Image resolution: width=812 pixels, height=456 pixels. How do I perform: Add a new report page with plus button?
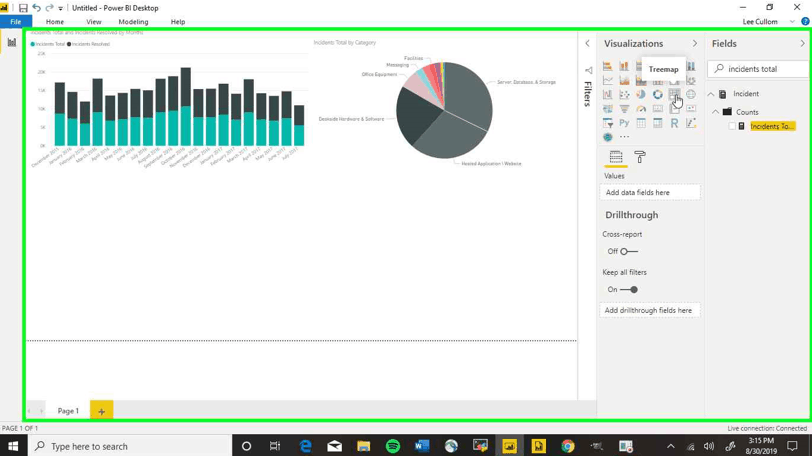coord(102,411)
